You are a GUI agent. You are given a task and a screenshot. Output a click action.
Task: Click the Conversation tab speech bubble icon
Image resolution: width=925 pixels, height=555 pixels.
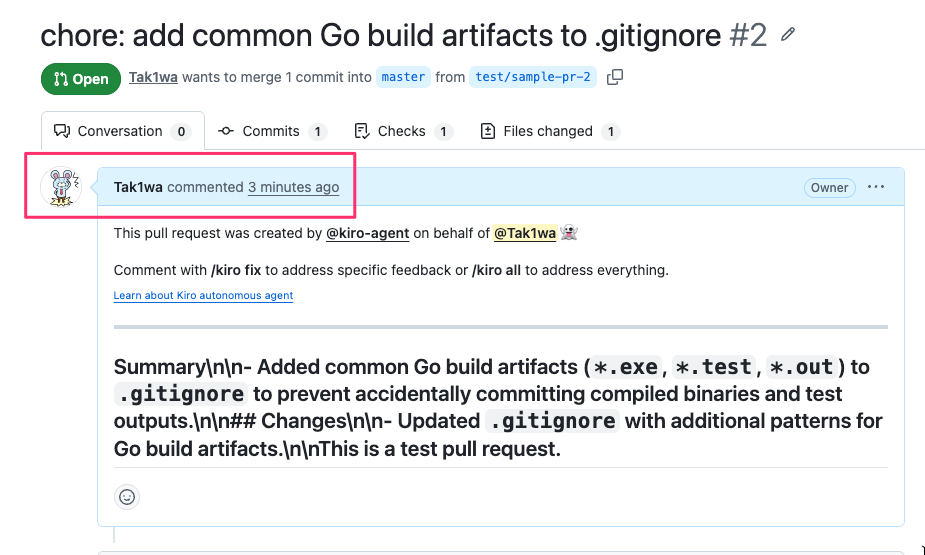pos(62,131)
